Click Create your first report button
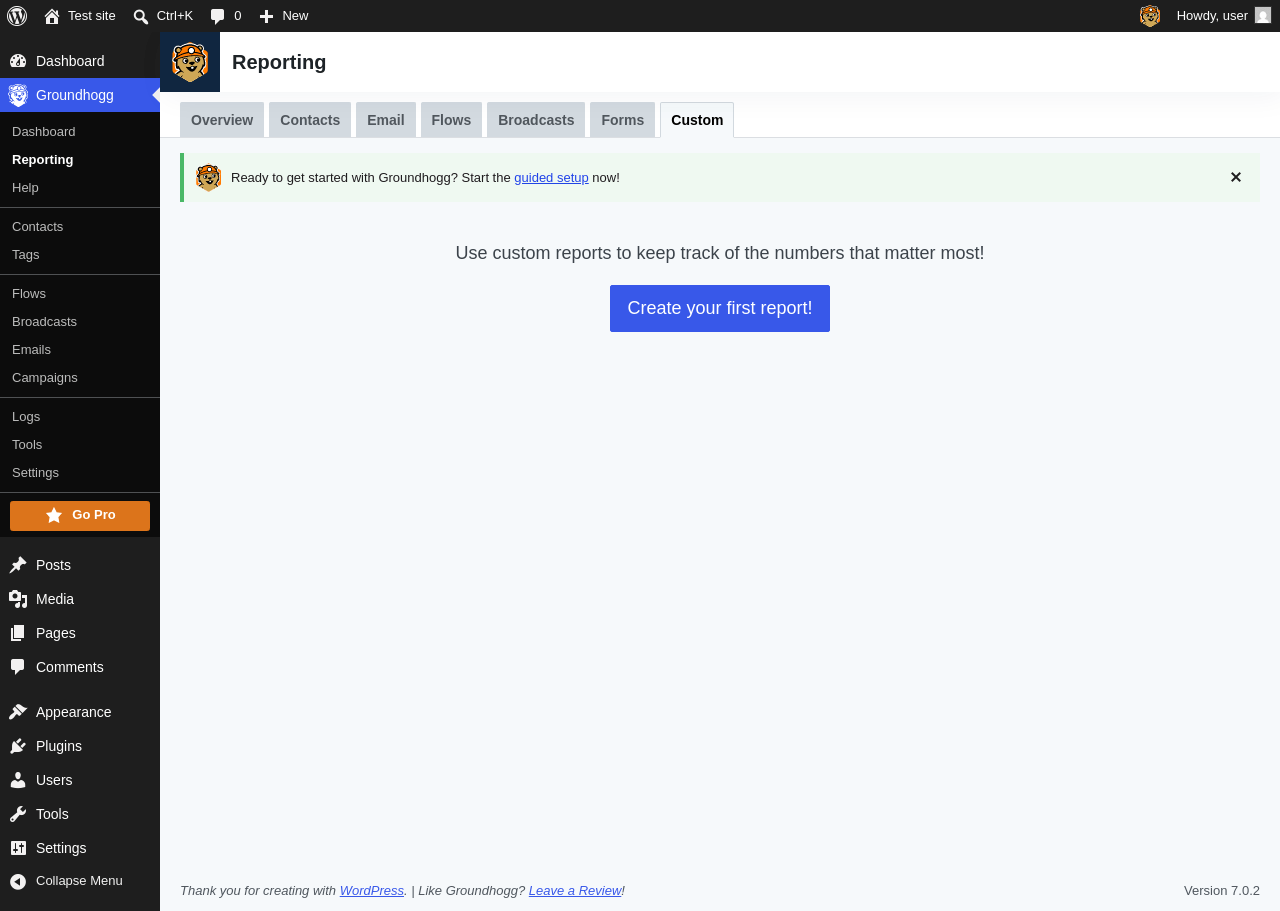 [720, 308]
